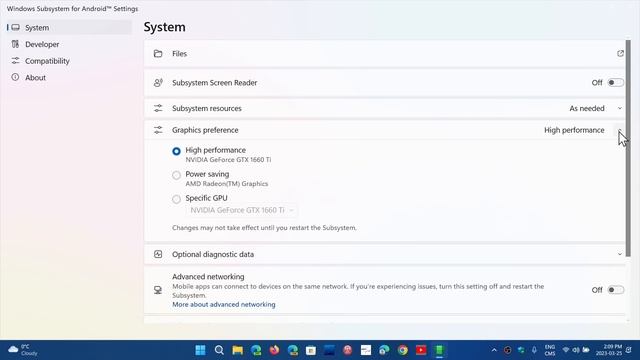Select Specific GPU radio option
This screenshot has width=640, height=360.
[176, 199]
